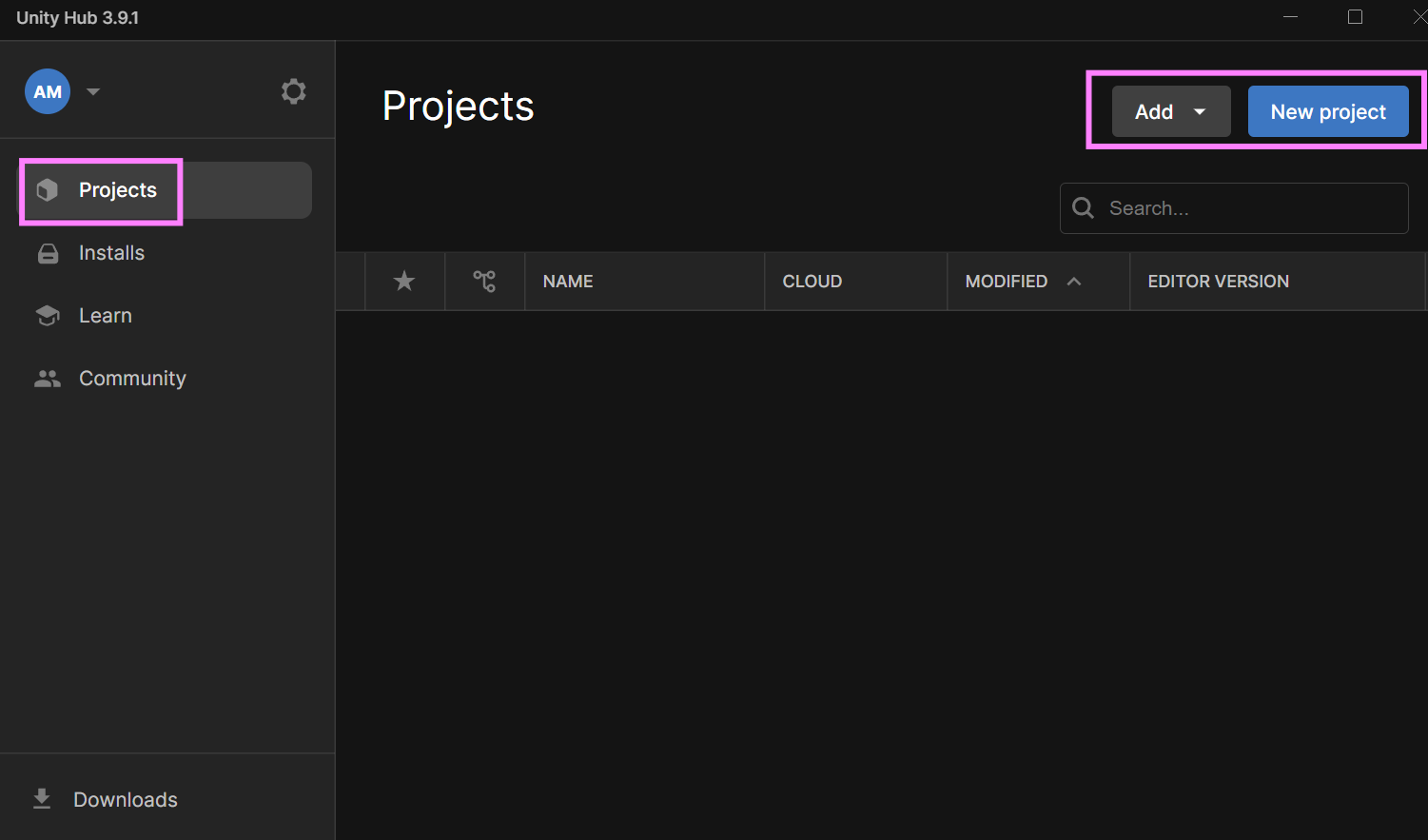Click the Learn graduation cap icon
This screenshot has width=1428, height=840.
tap(48, 316)
